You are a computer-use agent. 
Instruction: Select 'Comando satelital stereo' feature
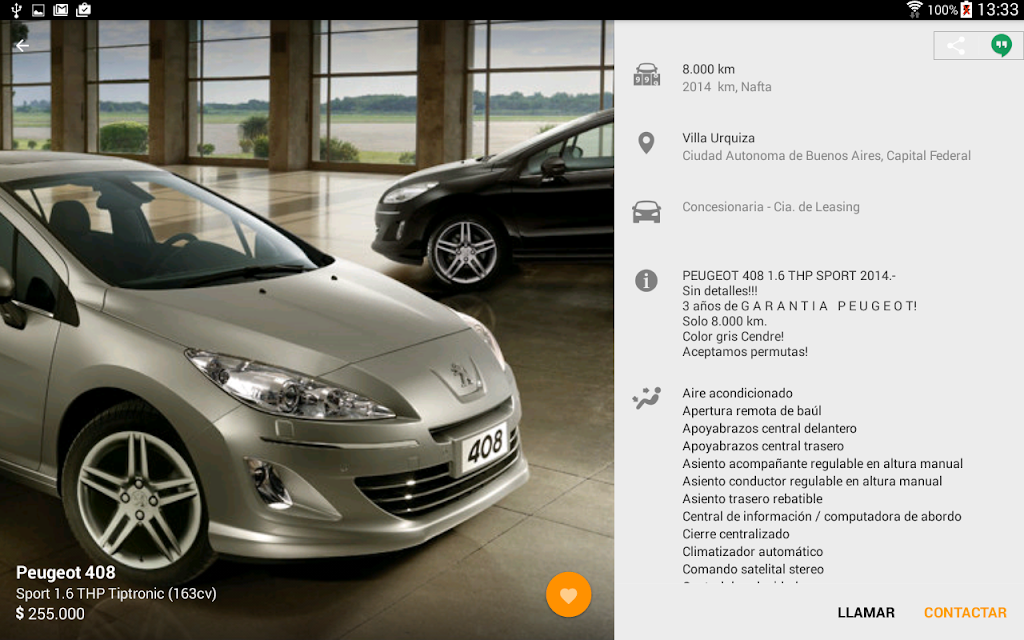pyautogui.click(x=753, y=569)
